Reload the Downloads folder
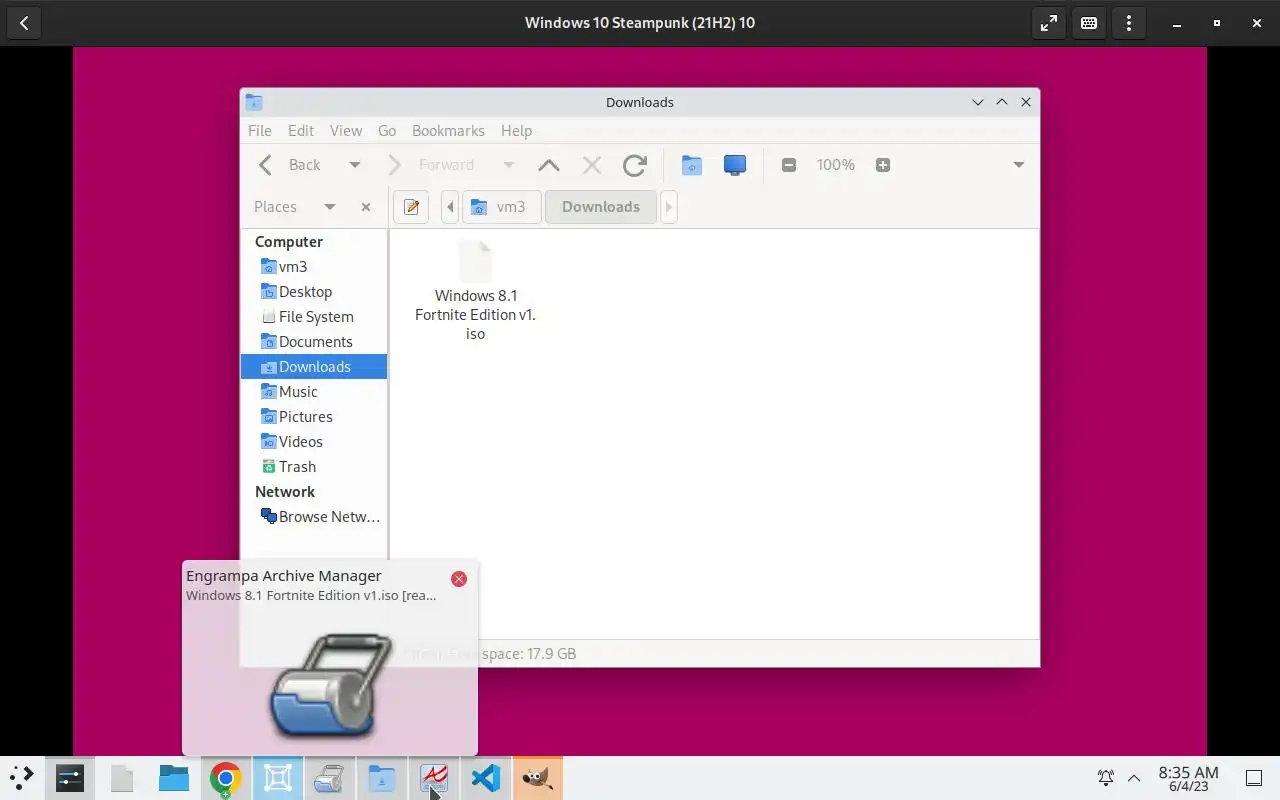 [x=635, y=165]
